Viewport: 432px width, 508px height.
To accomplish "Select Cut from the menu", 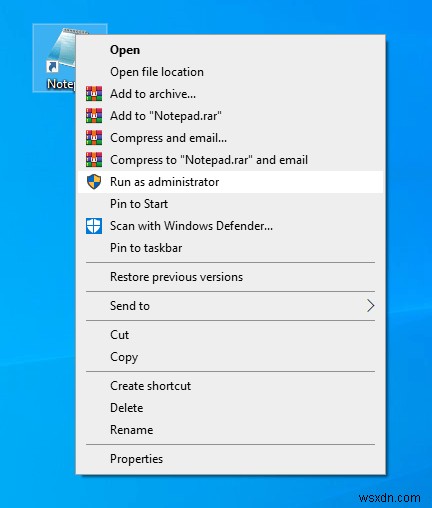I will (230, 335).
